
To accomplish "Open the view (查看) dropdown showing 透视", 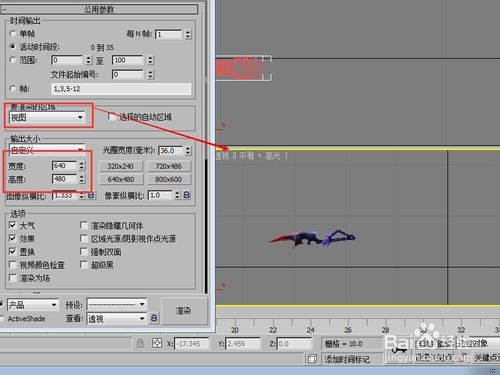I will click(x=117, y=319).
